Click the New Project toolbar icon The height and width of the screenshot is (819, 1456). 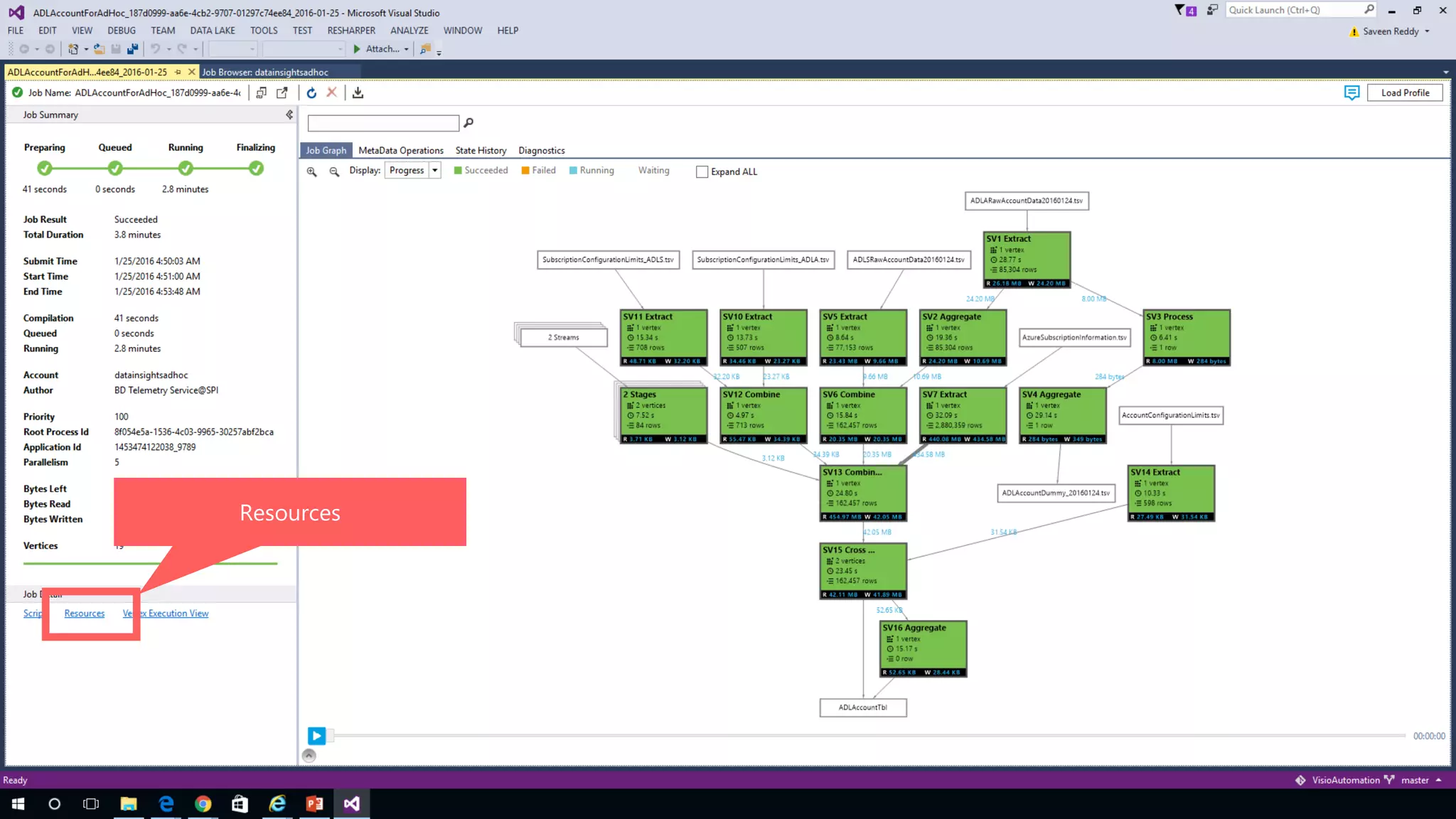pyautogui.click(x=73, y=49)
